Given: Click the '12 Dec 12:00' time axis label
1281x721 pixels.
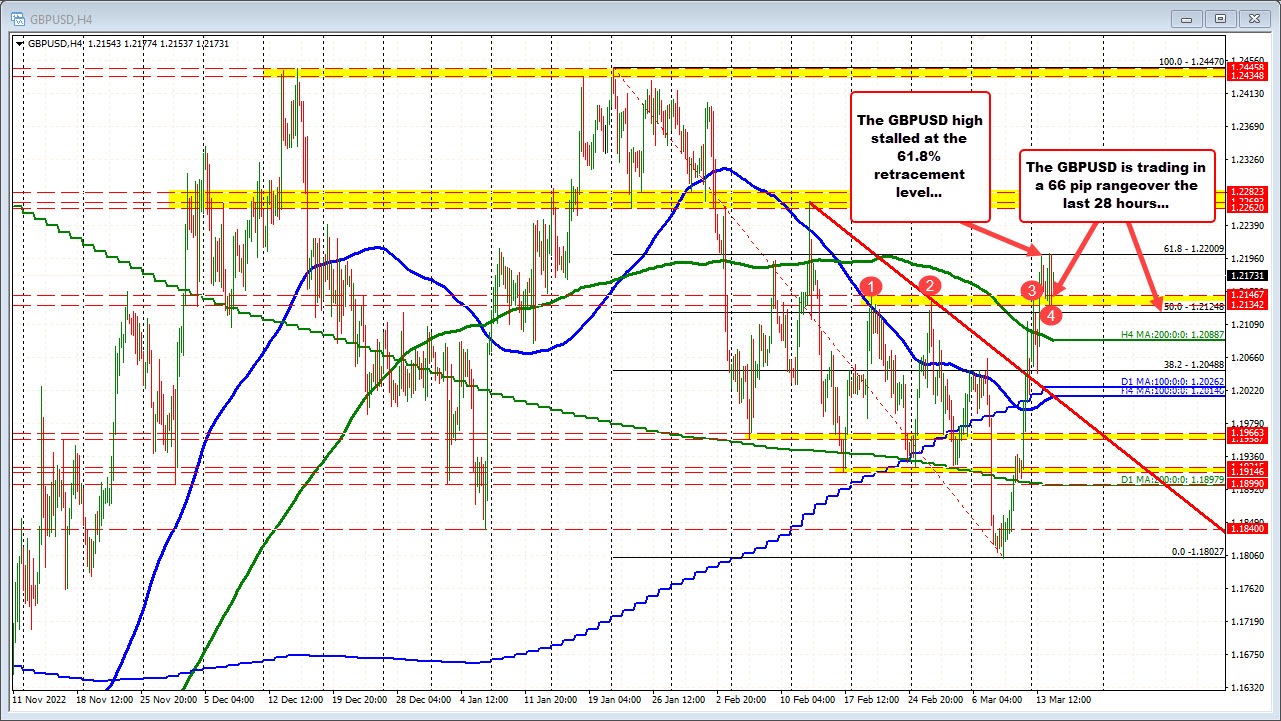Looking at the screenshot, I should point(297,700).
